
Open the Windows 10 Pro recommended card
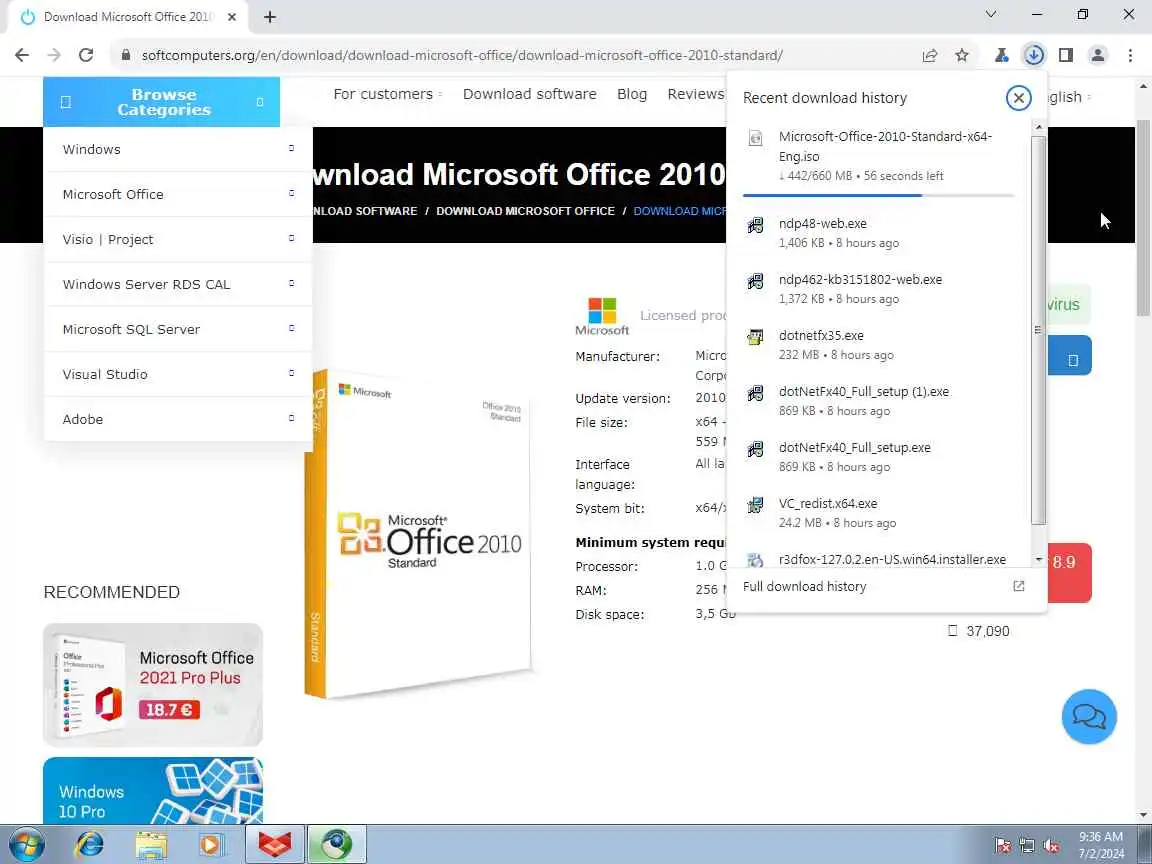pyautogui.click(x=153, y=791)
